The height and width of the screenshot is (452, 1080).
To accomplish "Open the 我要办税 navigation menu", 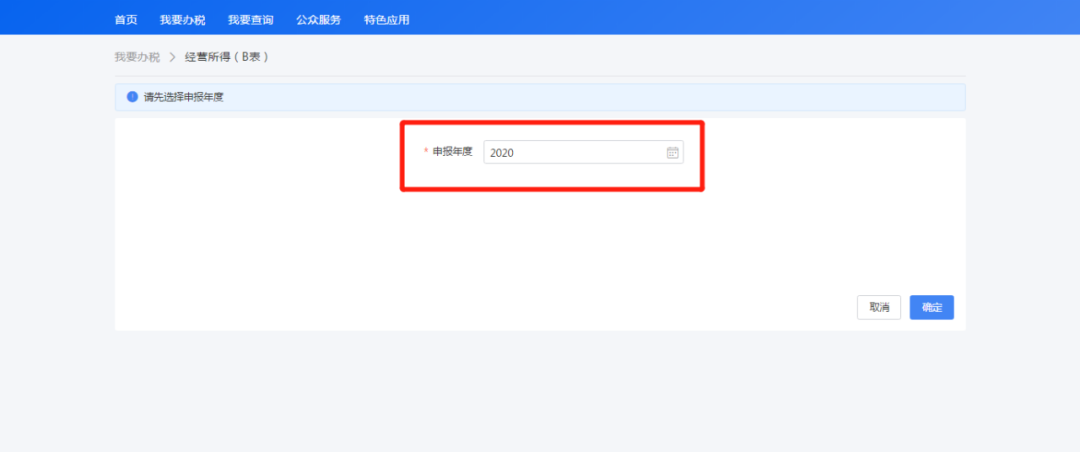I will coord(183,20).
